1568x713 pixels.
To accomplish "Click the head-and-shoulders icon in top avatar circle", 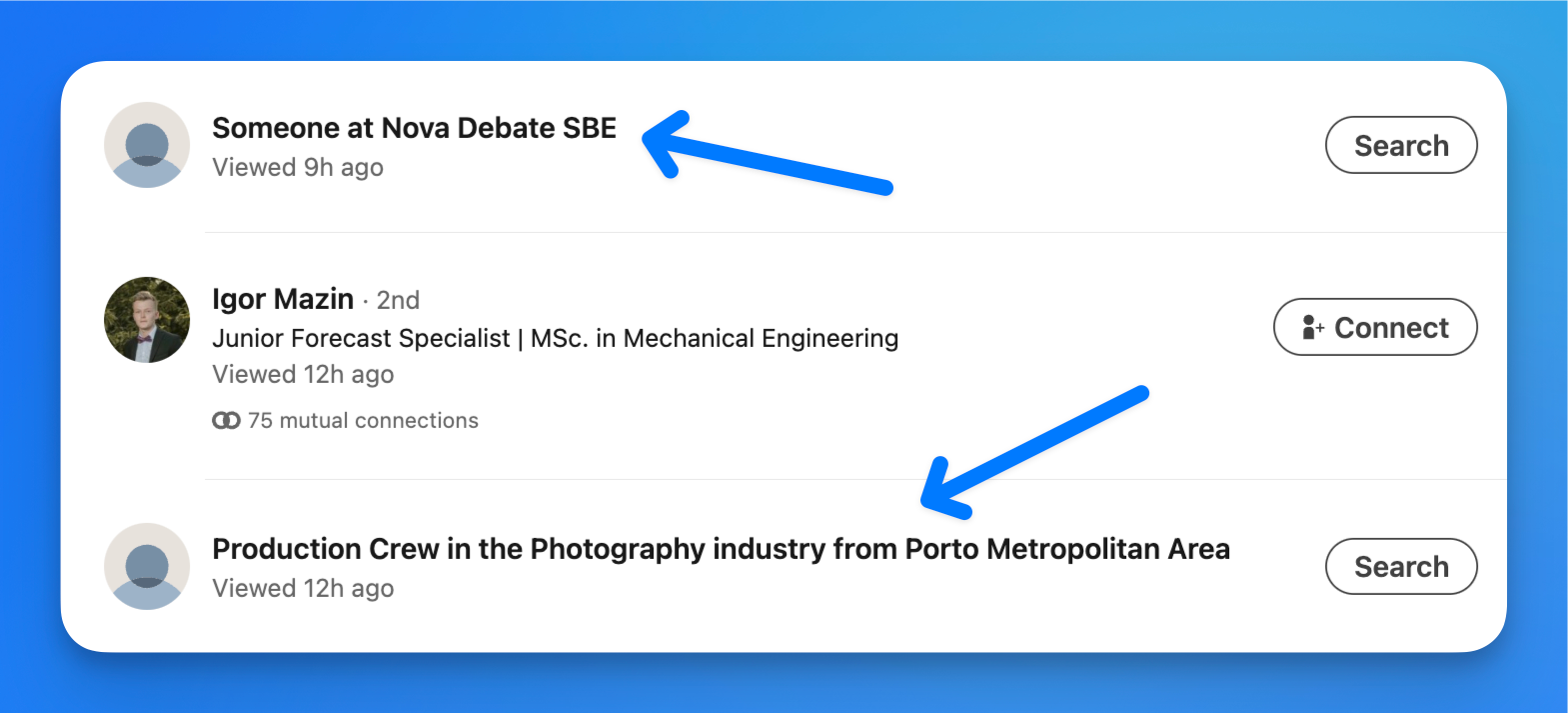I will (146, 145).
